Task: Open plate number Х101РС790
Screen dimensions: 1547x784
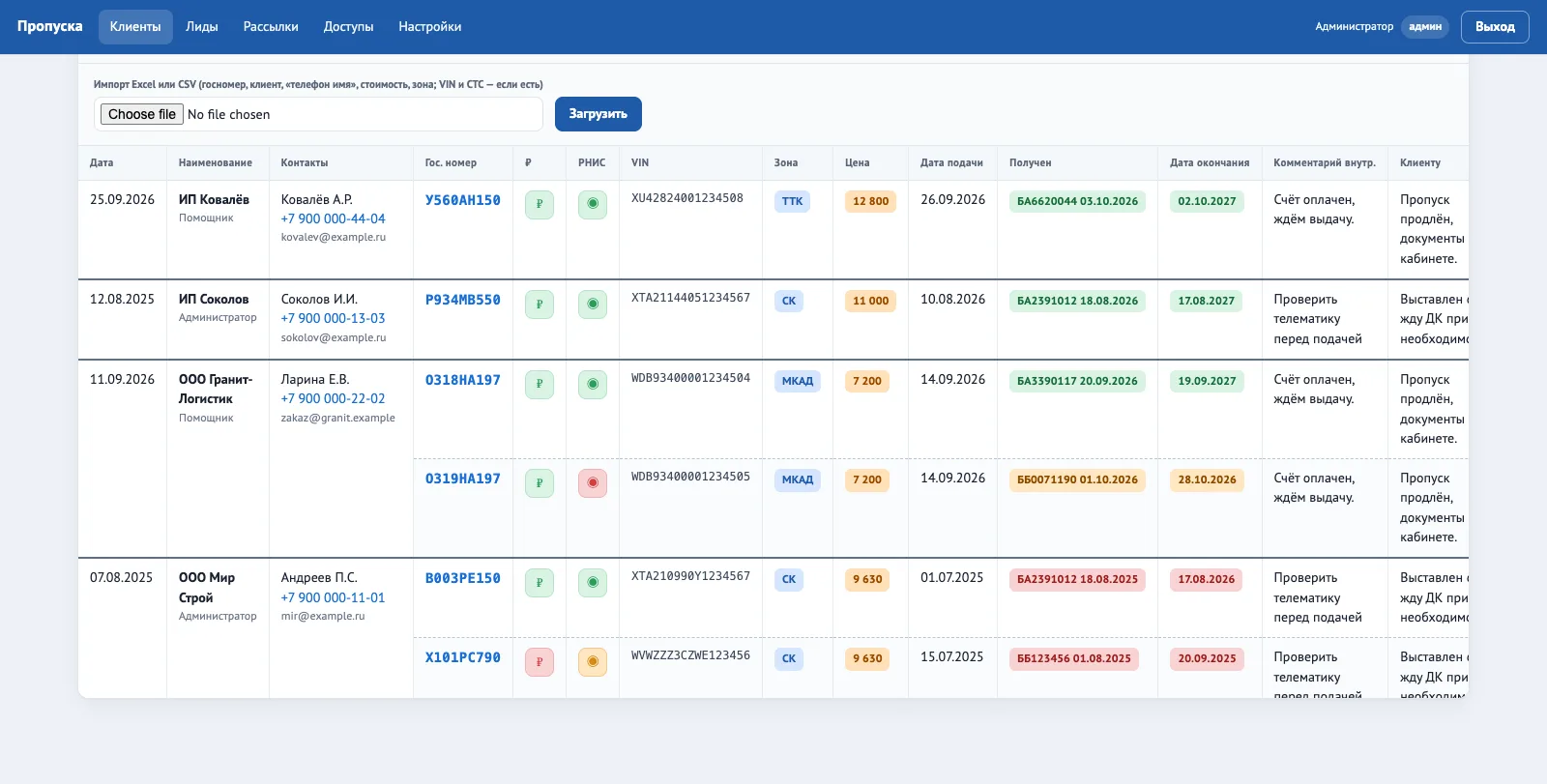Action: (x=463, y=657)
